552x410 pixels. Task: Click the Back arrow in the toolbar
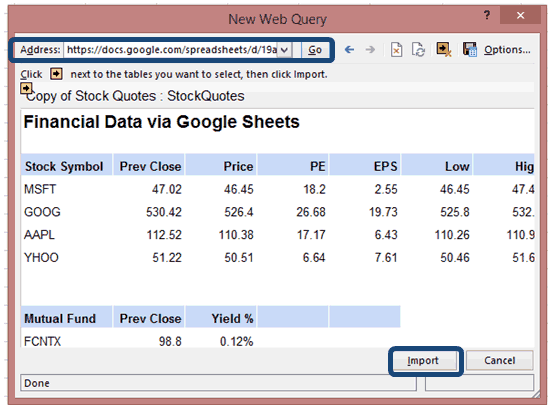pos(349,50)
